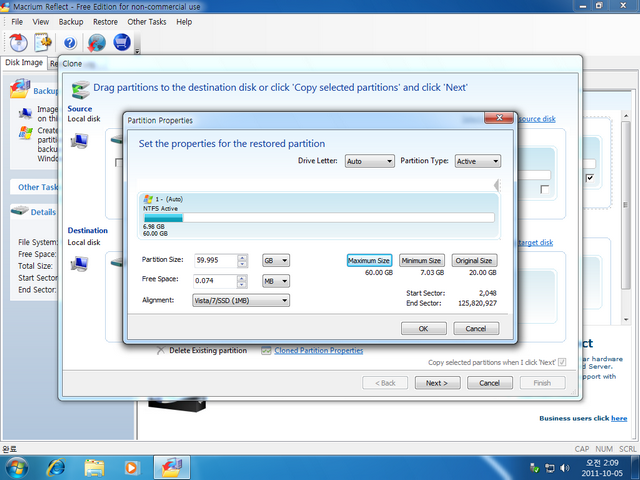Open the Help menu

tap(184, 22)
